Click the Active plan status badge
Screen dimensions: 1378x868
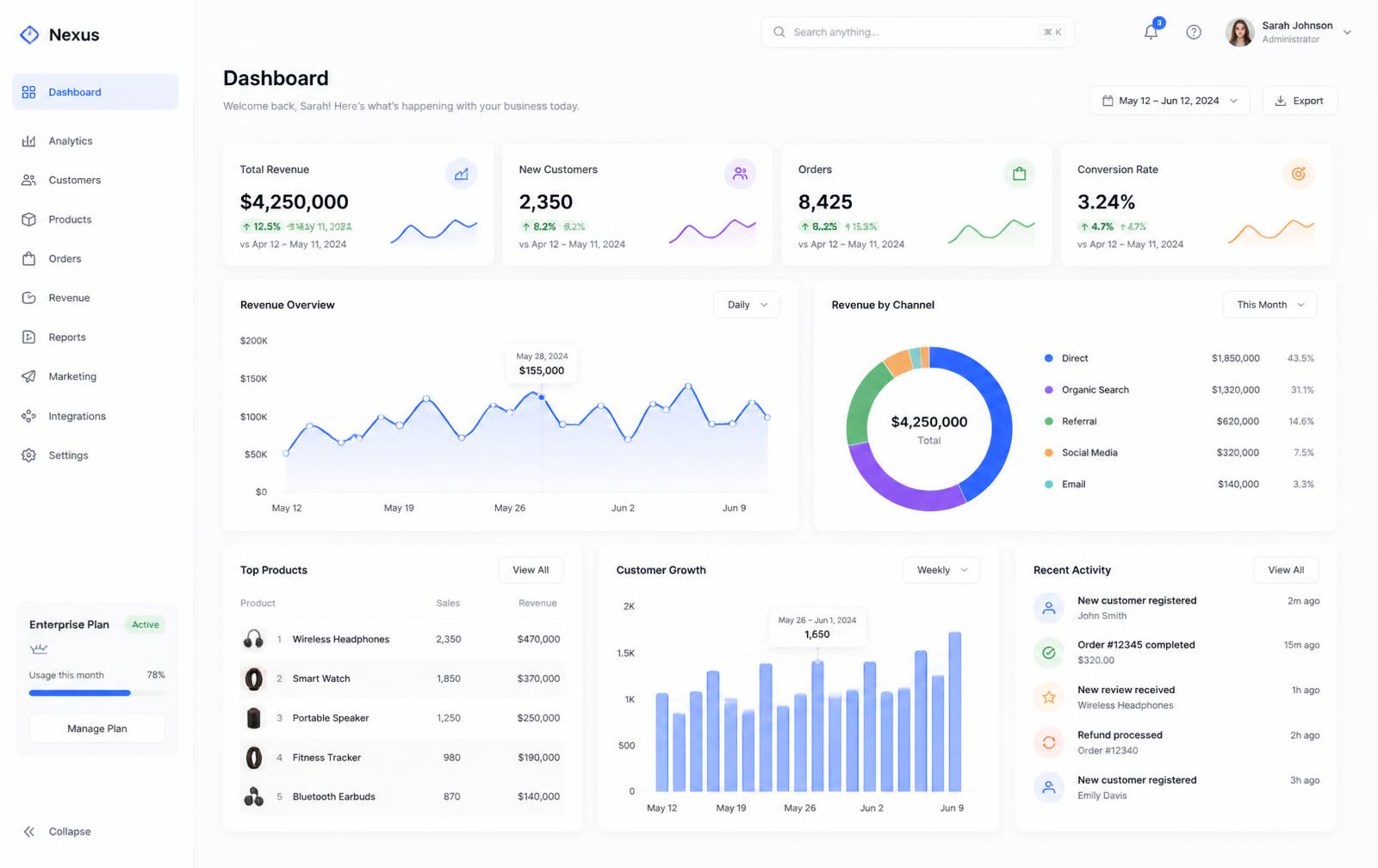point(145,625)
